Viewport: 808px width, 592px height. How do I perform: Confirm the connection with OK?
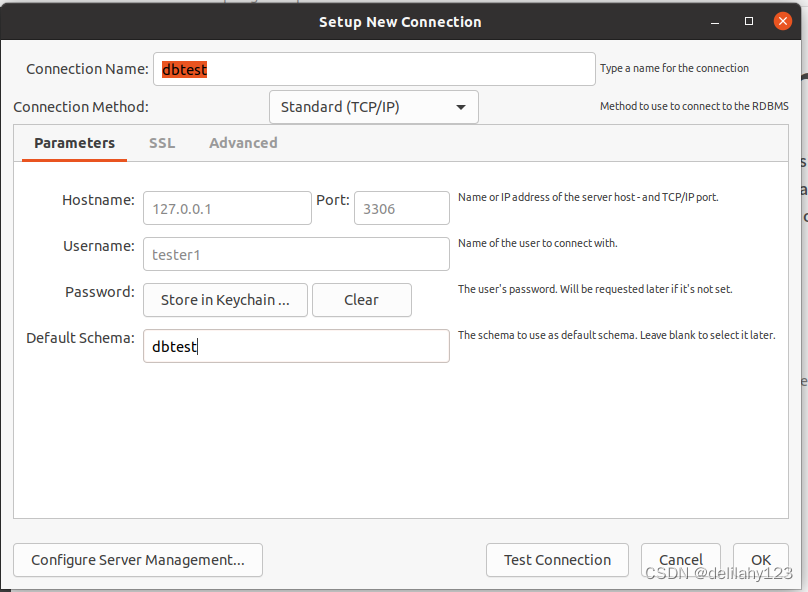[x=761, y=560]
